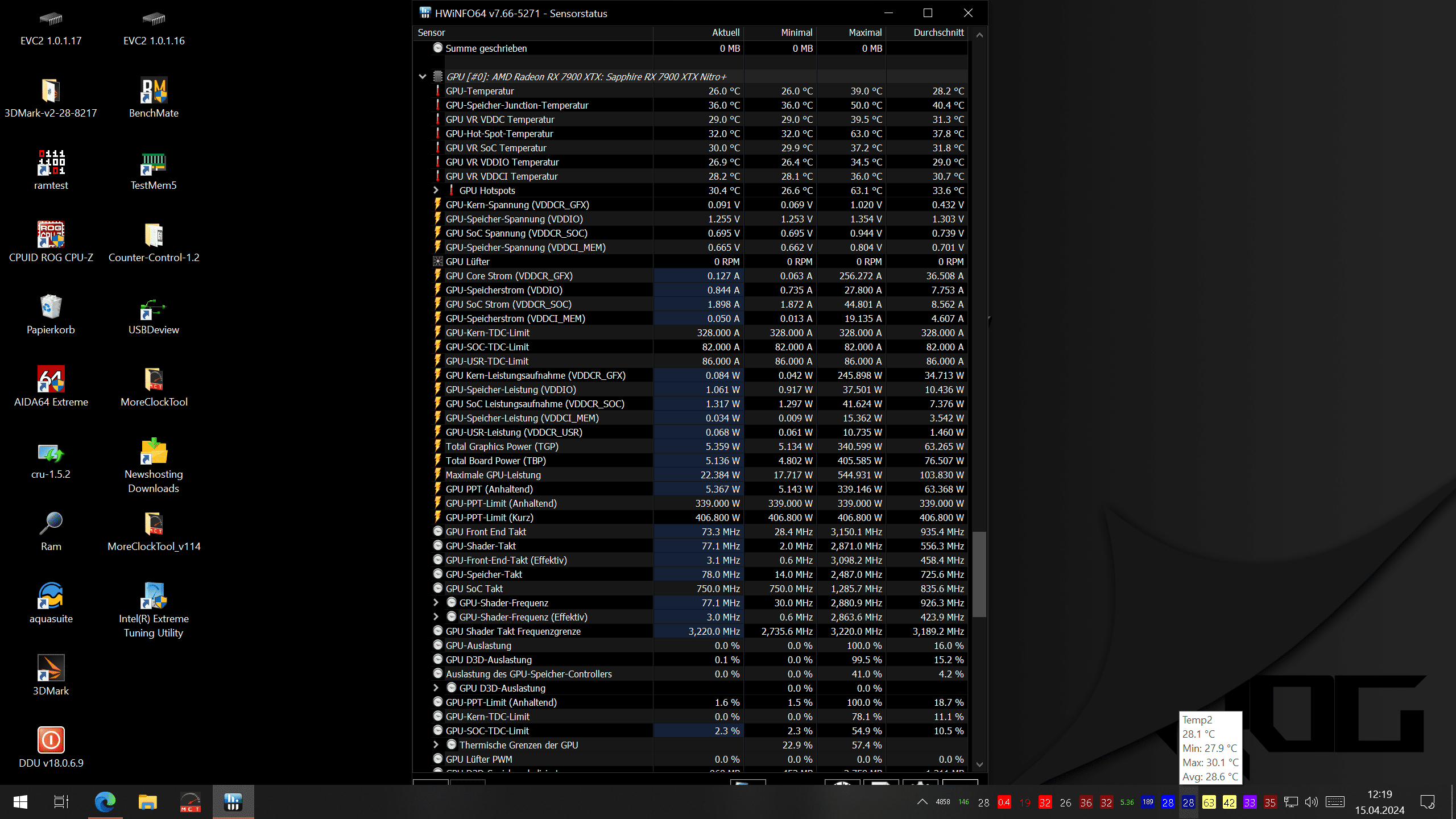Click the sensor list vertical scrollbar thumb

pos(979,574)
